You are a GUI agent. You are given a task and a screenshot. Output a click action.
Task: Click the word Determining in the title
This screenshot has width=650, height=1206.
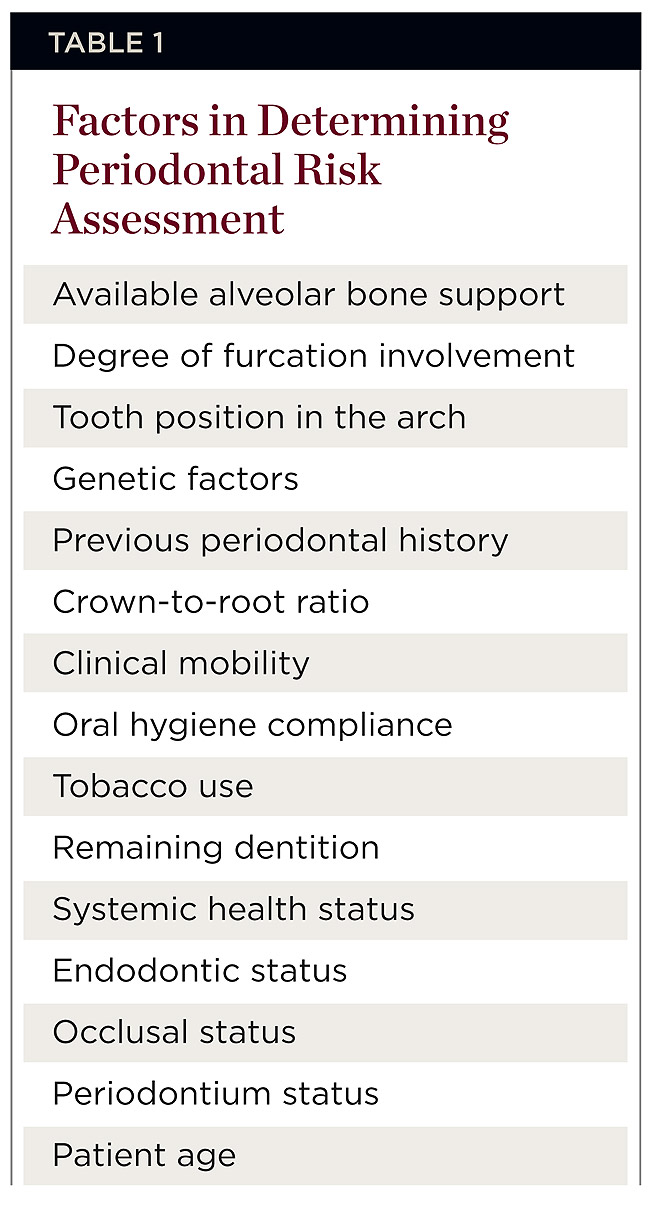pyautogui.click(x=383, y=122)
